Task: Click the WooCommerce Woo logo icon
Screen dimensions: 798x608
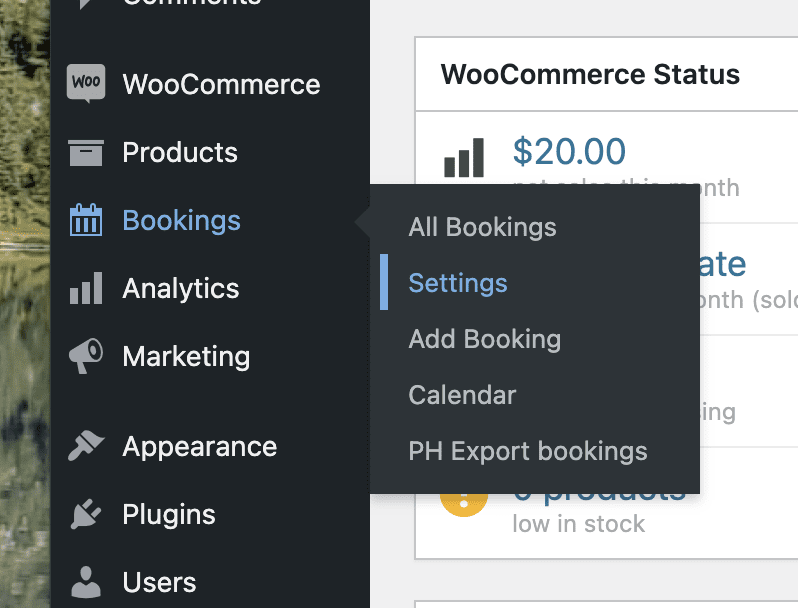Action: (86, 83)
